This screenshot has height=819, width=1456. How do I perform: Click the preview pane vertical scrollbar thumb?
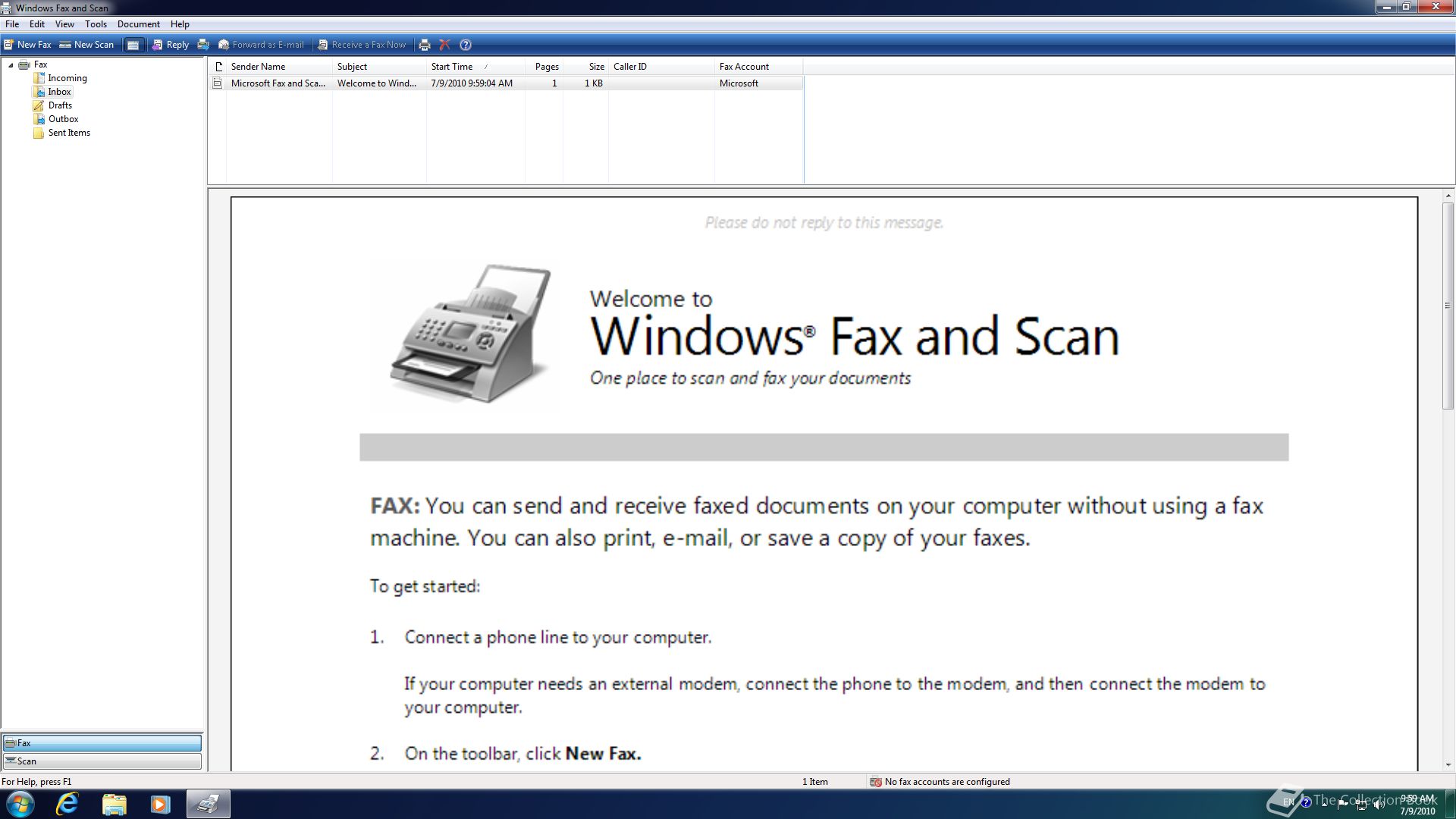1448,306
